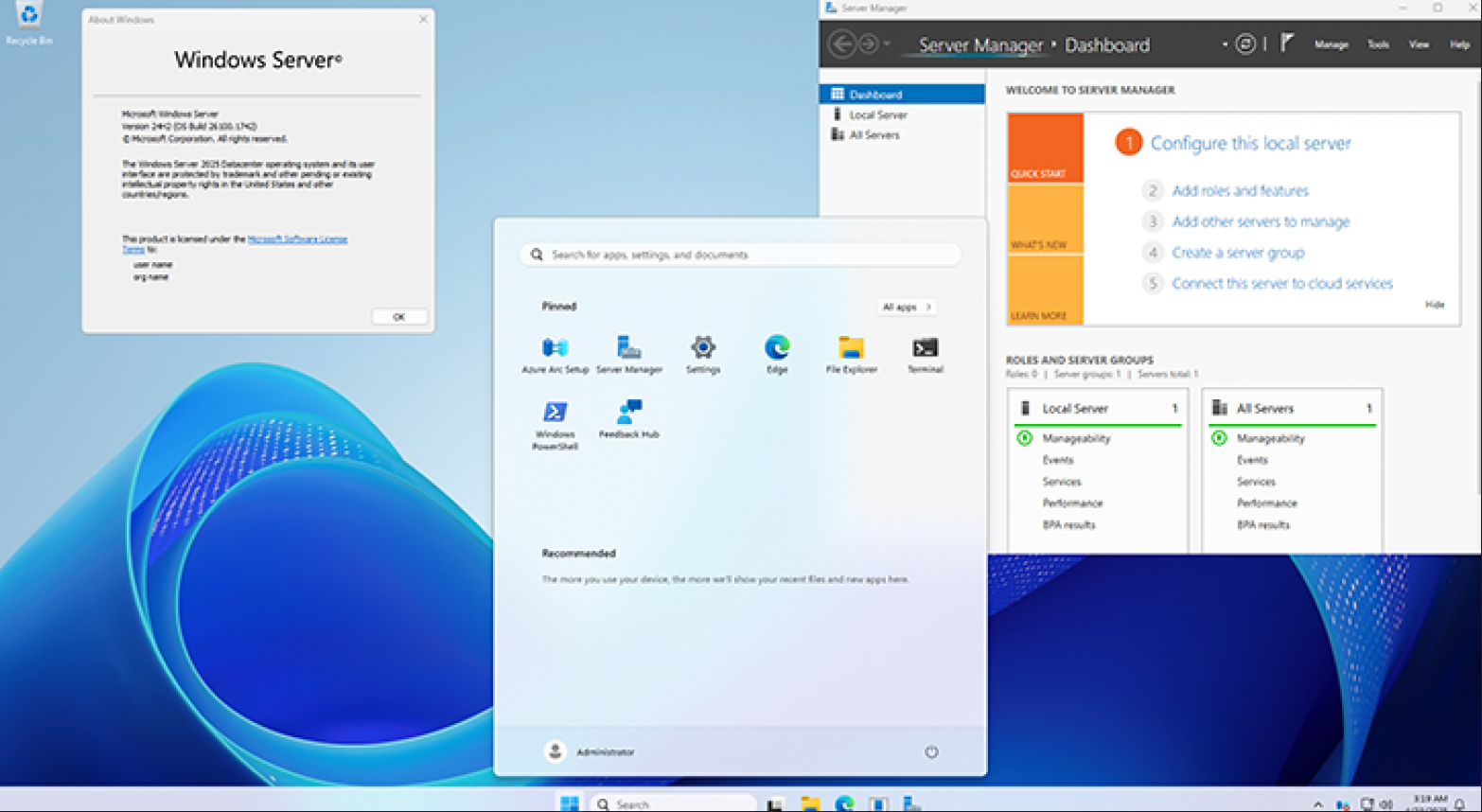Viewport: 1482px width, 812px height.
Task: Hide the welcome tile in Server Manager
Action: click(x=1435, y=305)
